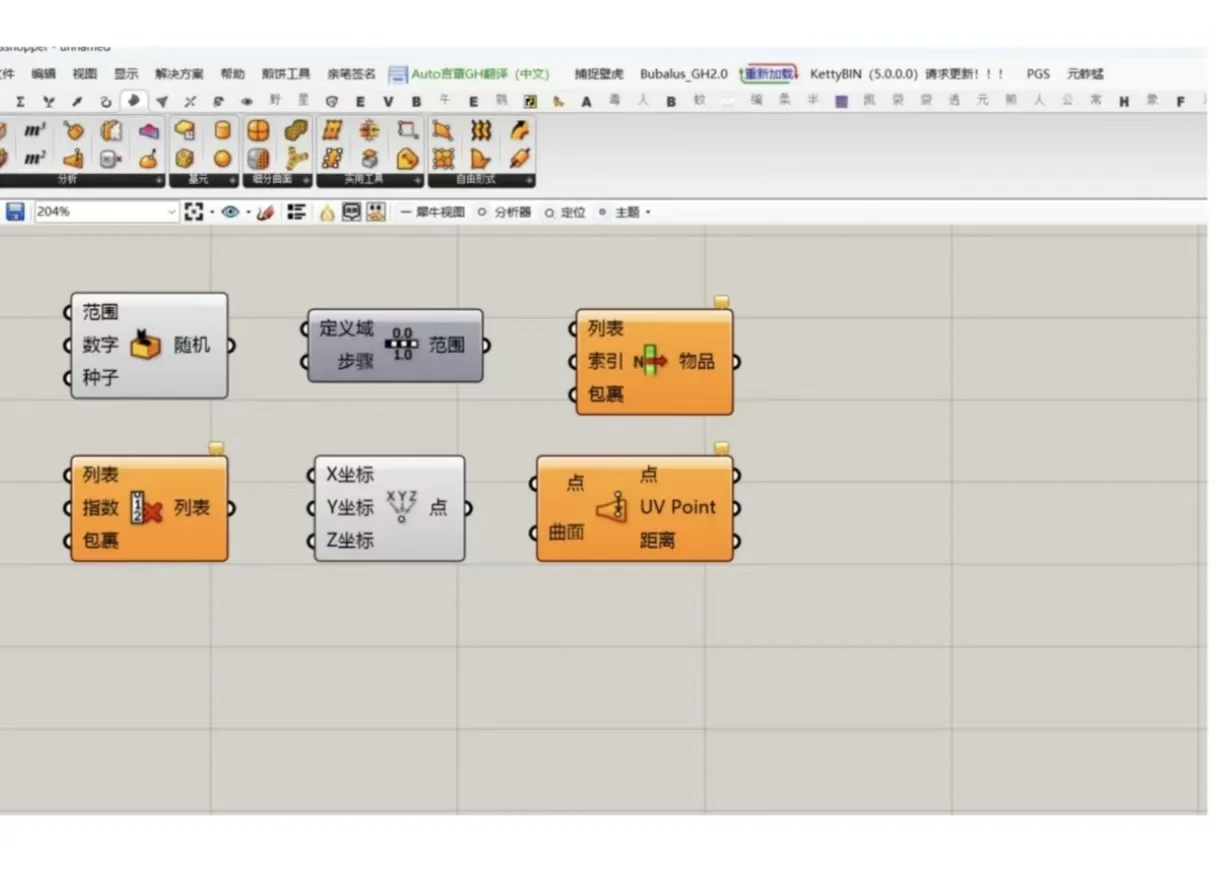
Task: Click the Cull Index red-X icon
Action: pos(146,508)
